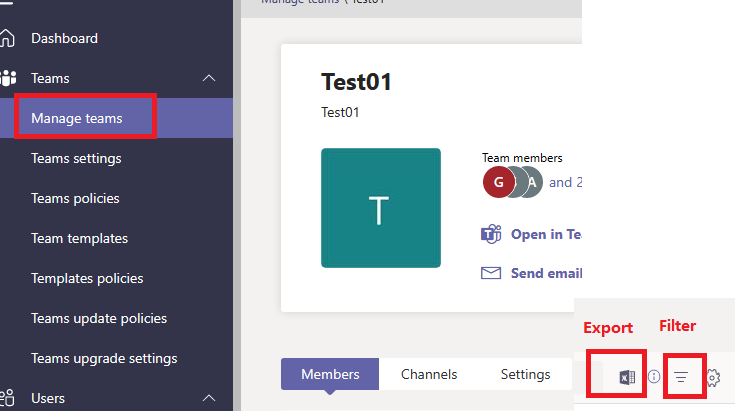Click the Dashboard home icon

[x=7, y=38]
